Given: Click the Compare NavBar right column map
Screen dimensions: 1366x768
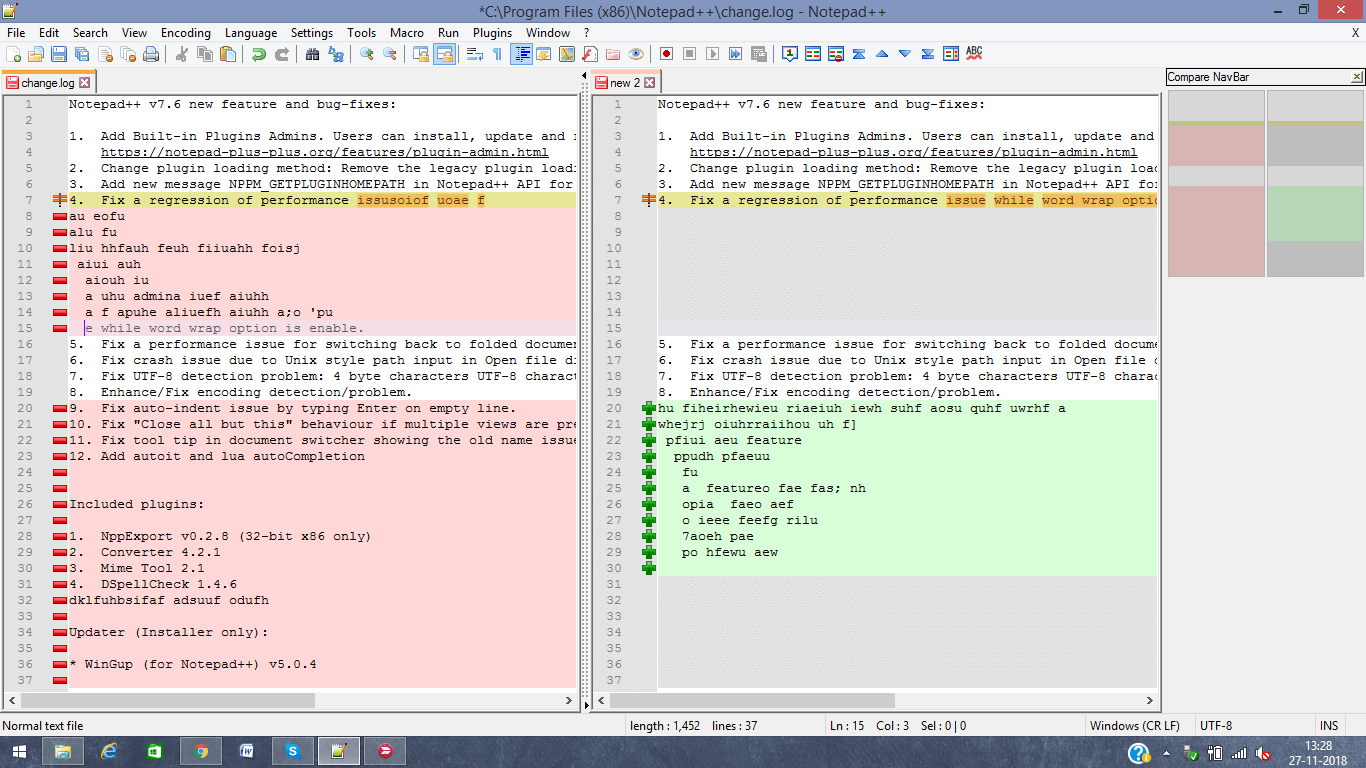Looking at the screenshot, I should pos(1315,184).
